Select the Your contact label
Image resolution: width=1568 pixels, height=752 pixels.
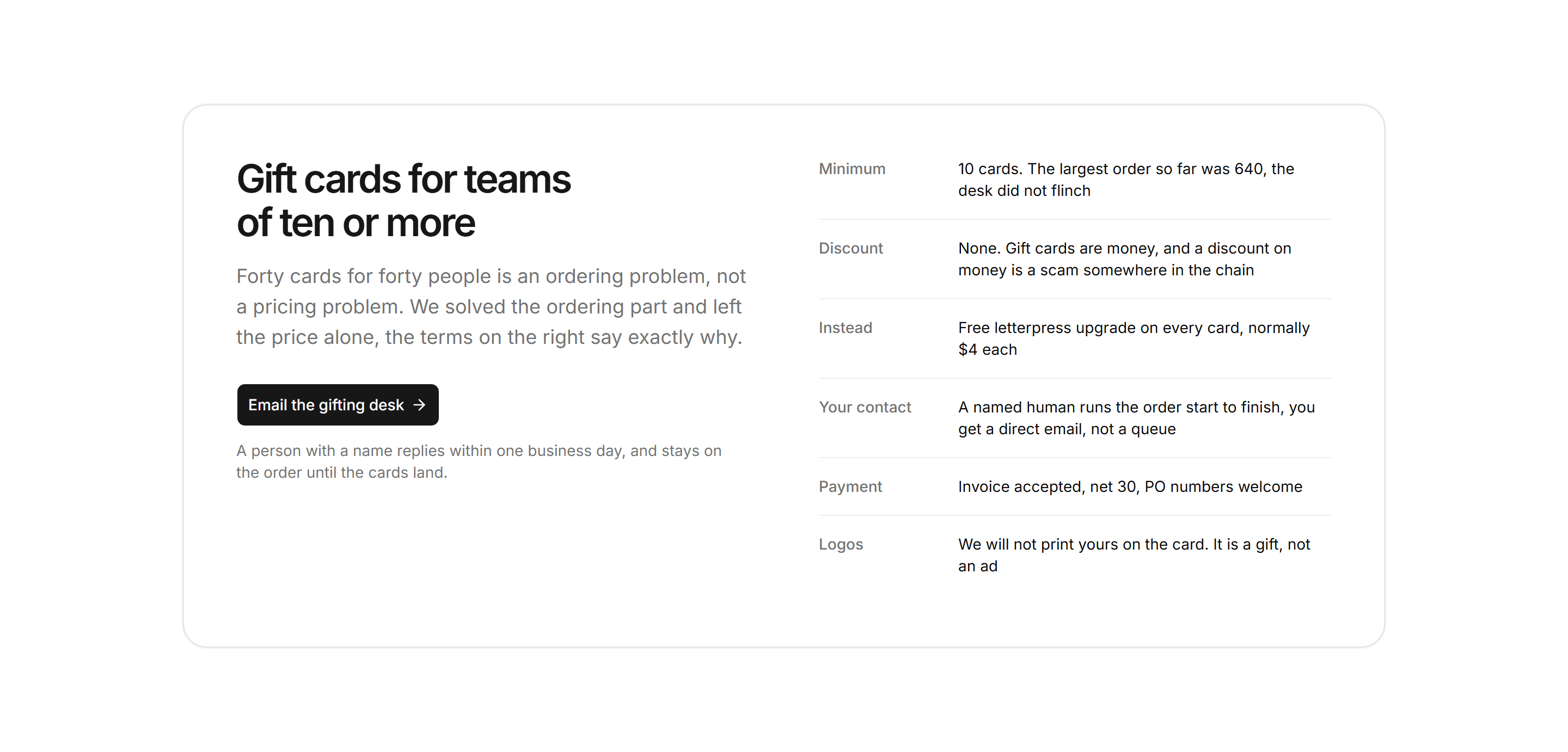pos(865,407)
